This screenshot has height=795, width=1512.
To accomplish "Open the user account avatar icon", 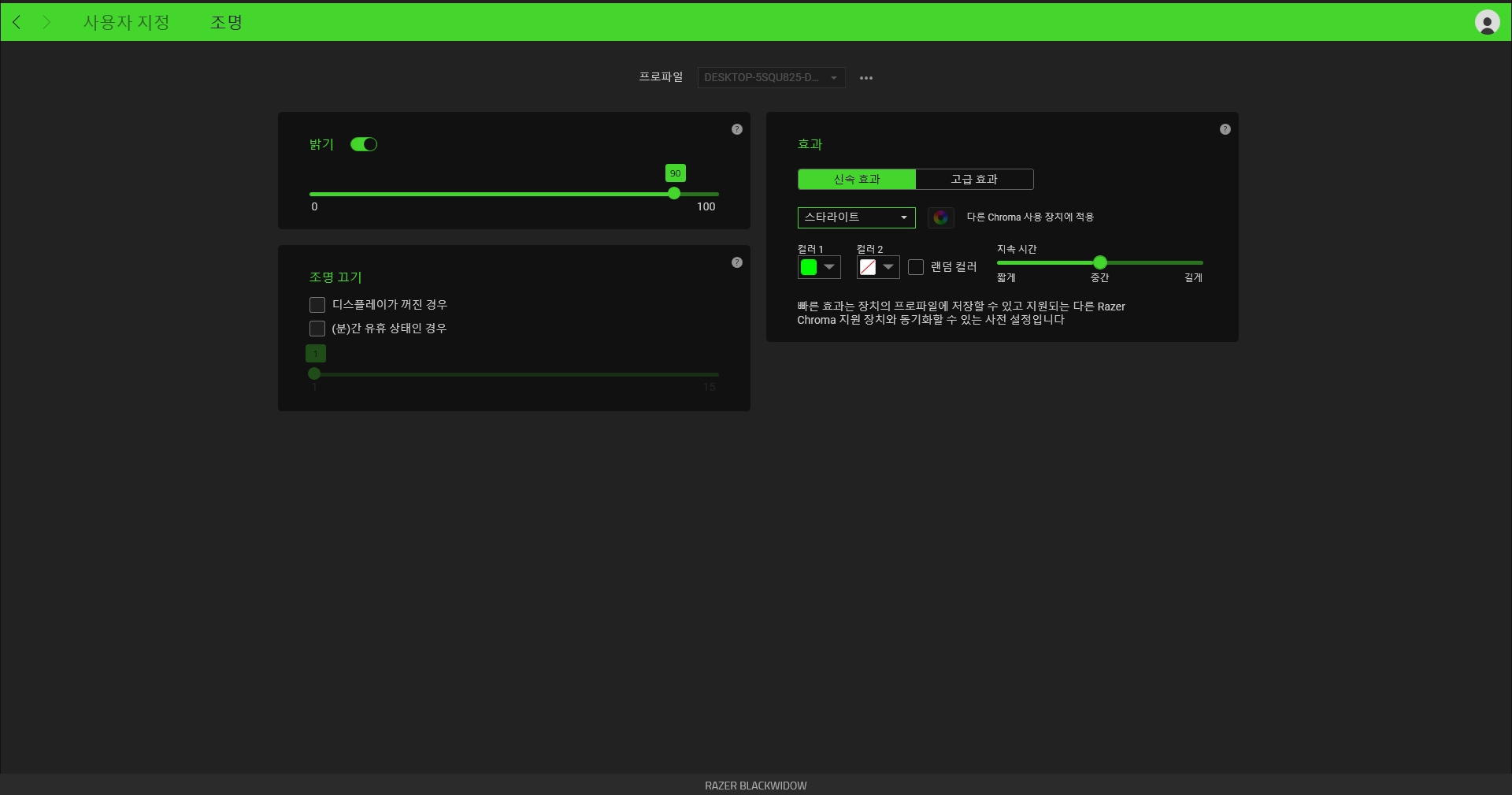I will [1487, 22].
